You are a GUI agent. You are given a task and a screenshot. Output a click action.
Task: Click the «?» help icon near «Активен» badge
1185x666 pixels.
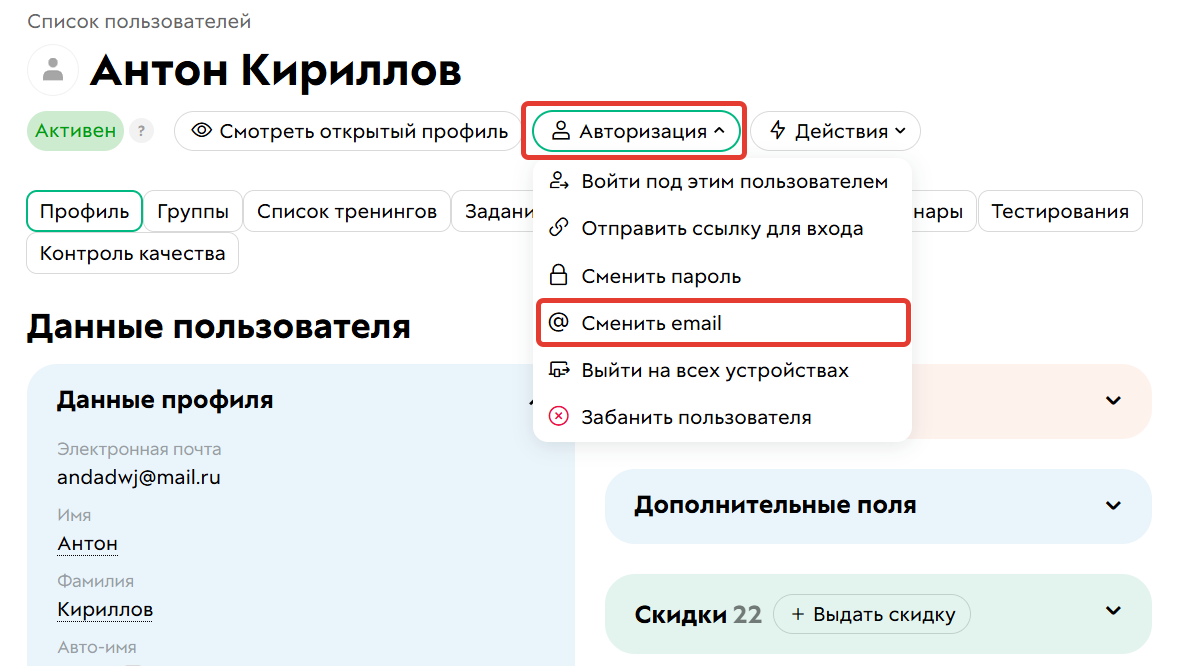pyautogui.click(x=141, y=131)
